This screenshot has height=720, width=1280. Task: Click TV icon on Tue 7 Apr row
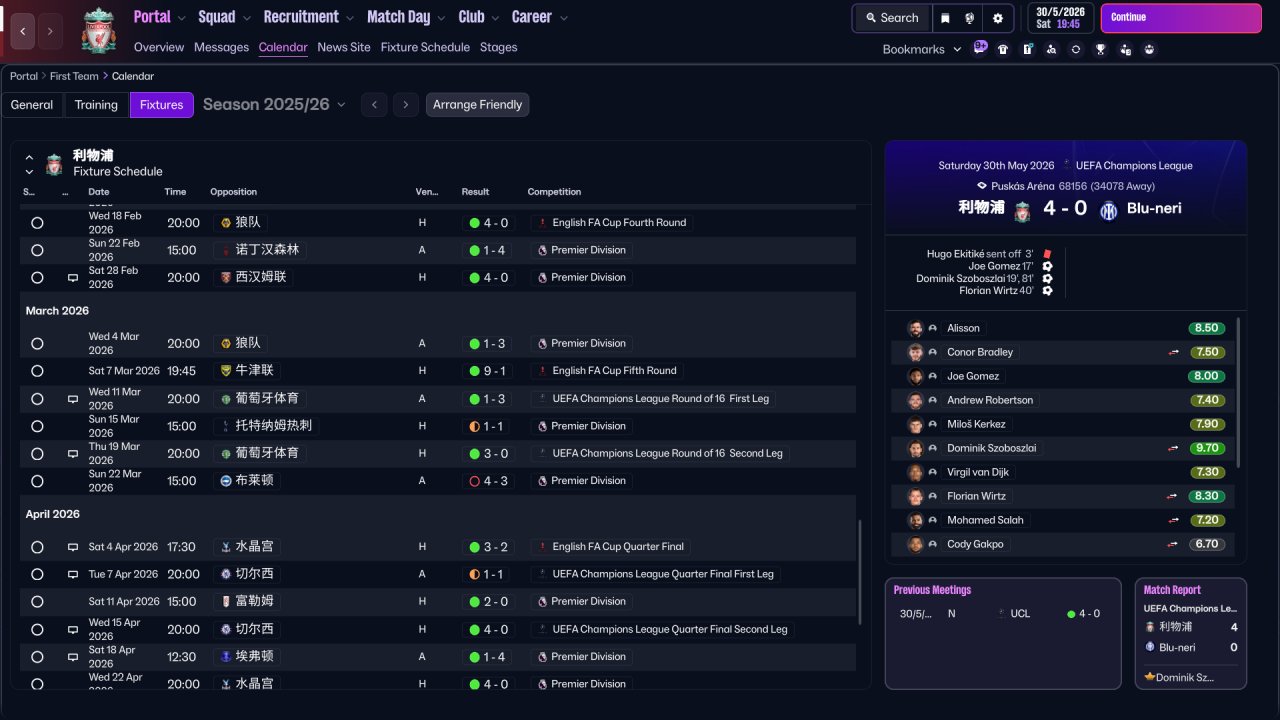pos(73,575)
